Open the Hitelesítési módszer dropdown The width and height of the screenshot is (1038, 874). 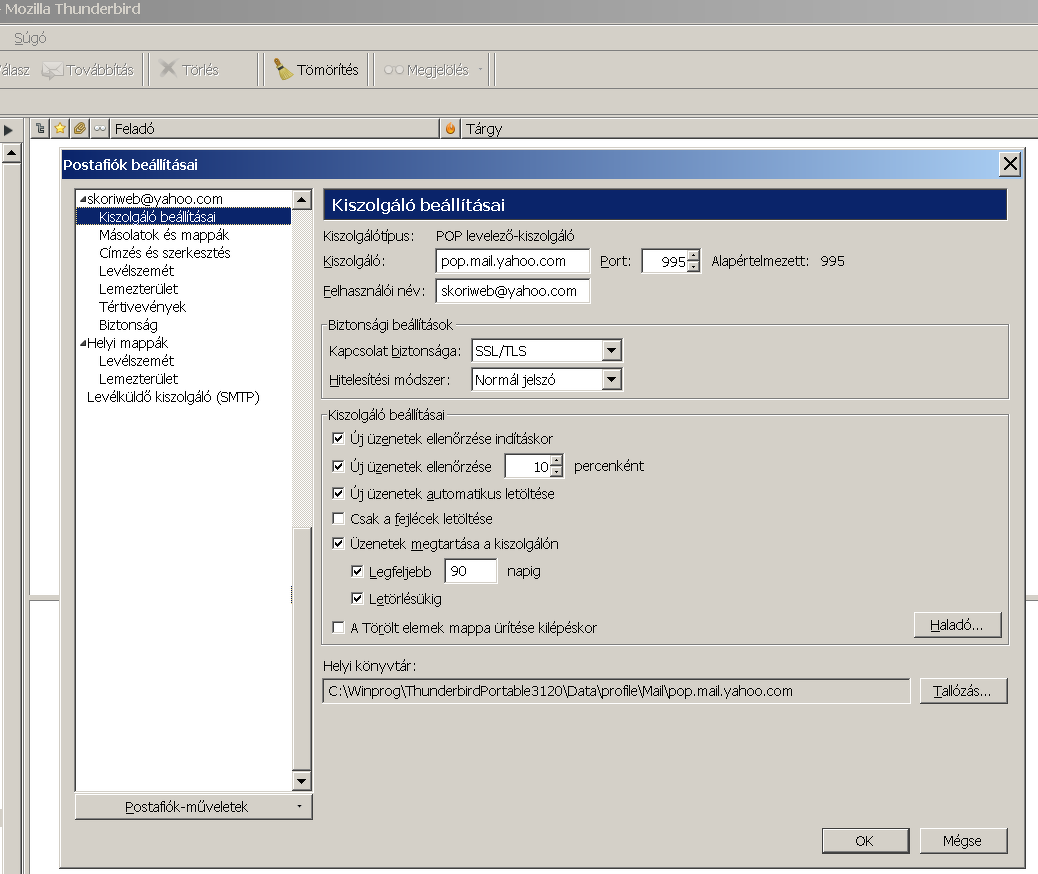click(612, 379)
